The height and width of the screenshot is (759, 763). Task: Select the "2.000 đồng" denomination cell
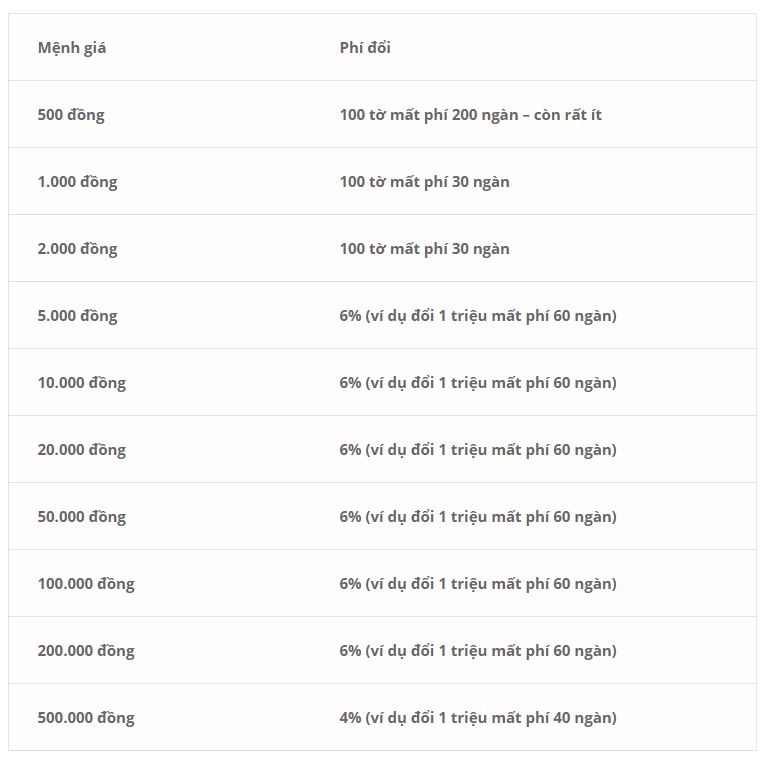pyautogui.click(x=77, y=249)
